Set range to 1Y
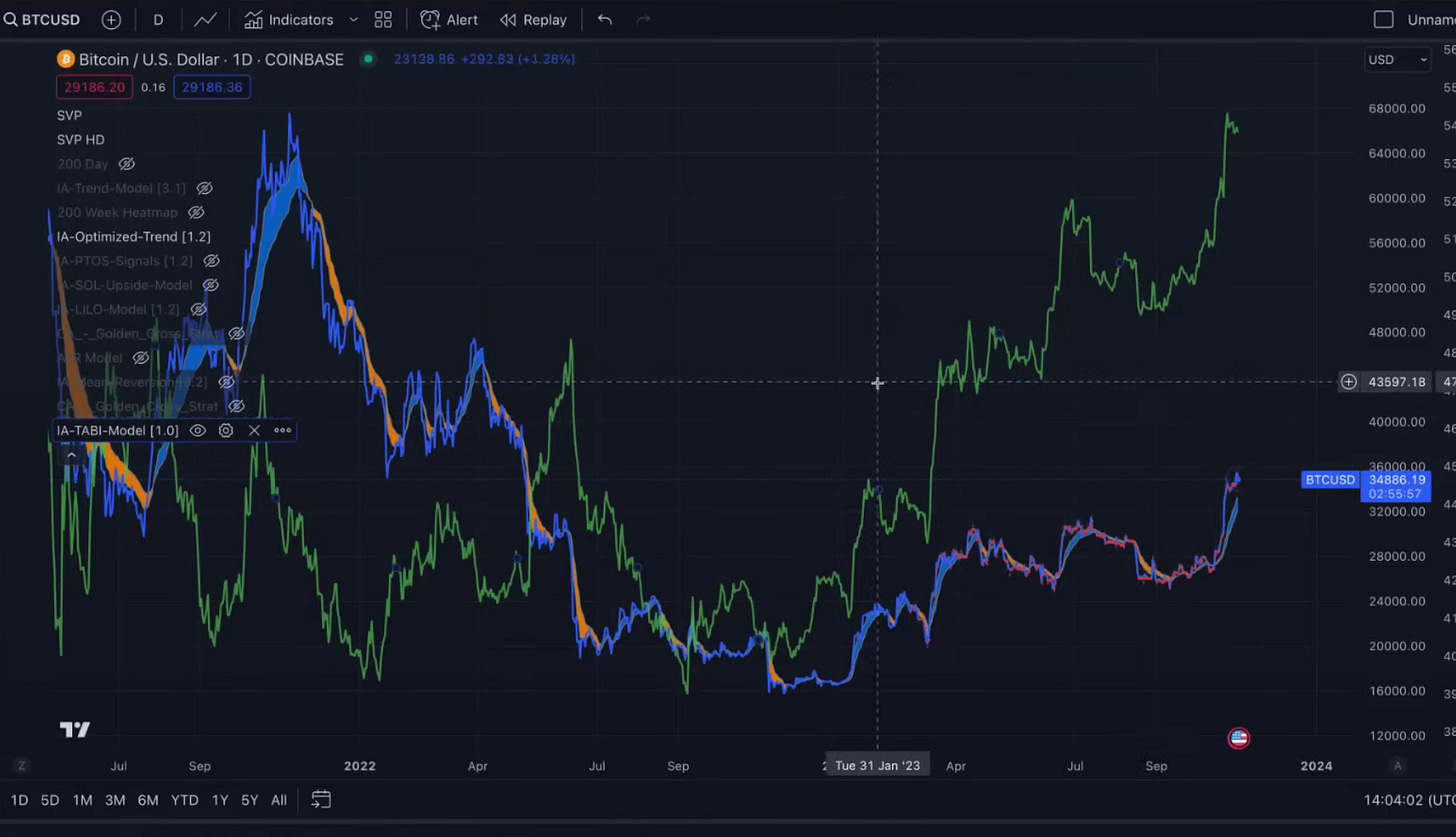Image resolution: width=1456 pixels, height=837 pixels. pos(220,800)
